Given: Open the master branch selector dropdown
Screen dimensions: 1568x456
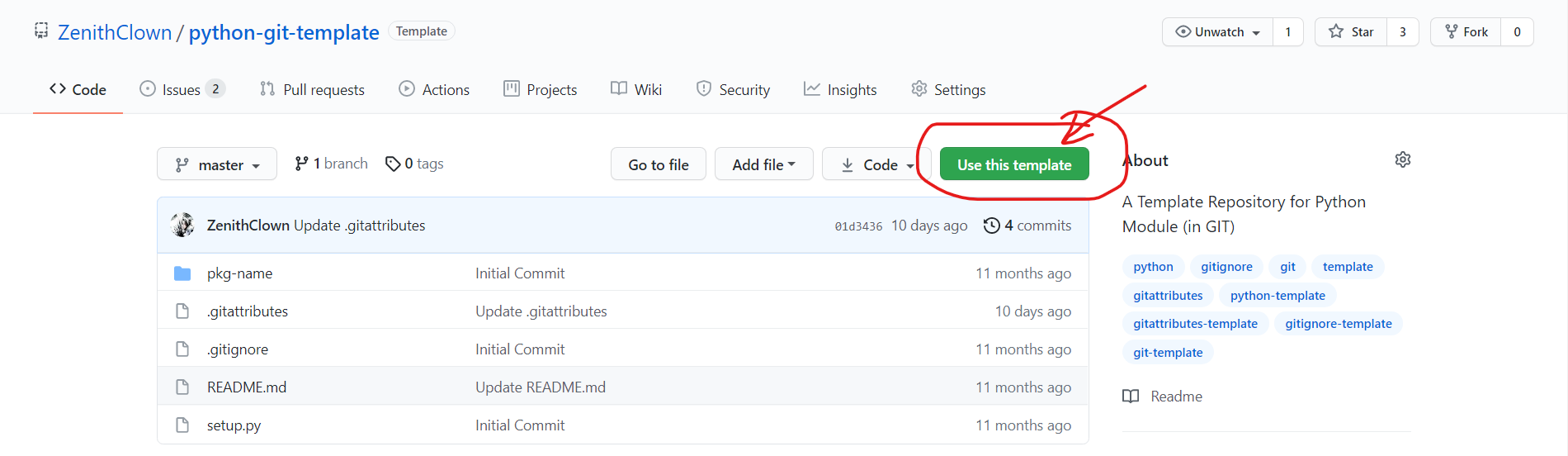Looking at the screenshot, I should pos(217,164).
